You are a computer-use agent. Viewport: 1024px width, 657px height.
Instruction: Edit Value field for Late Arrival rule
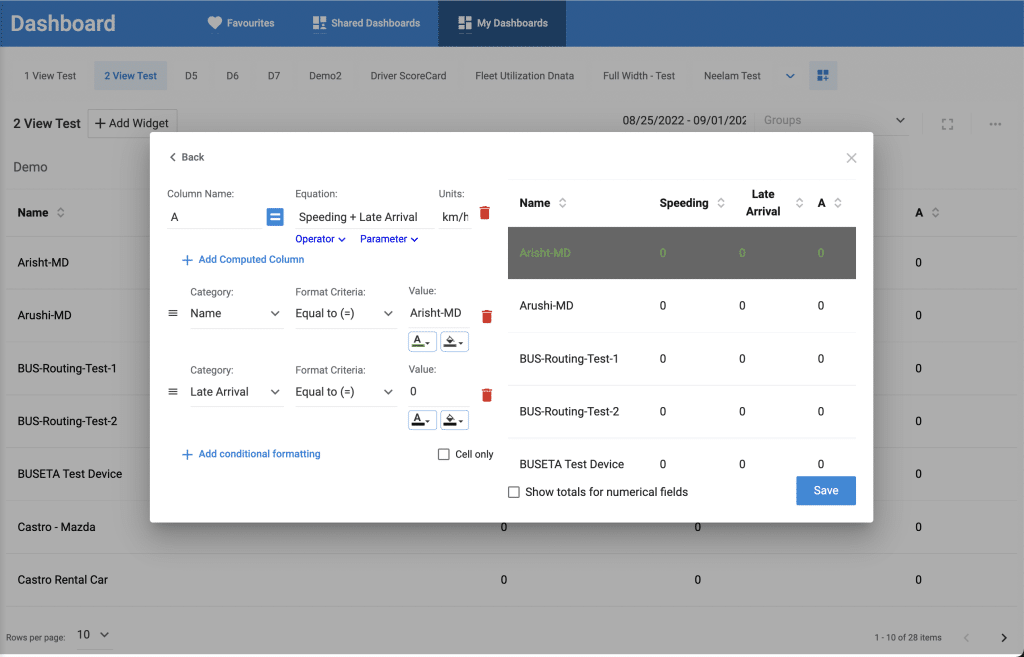[439, 391]
